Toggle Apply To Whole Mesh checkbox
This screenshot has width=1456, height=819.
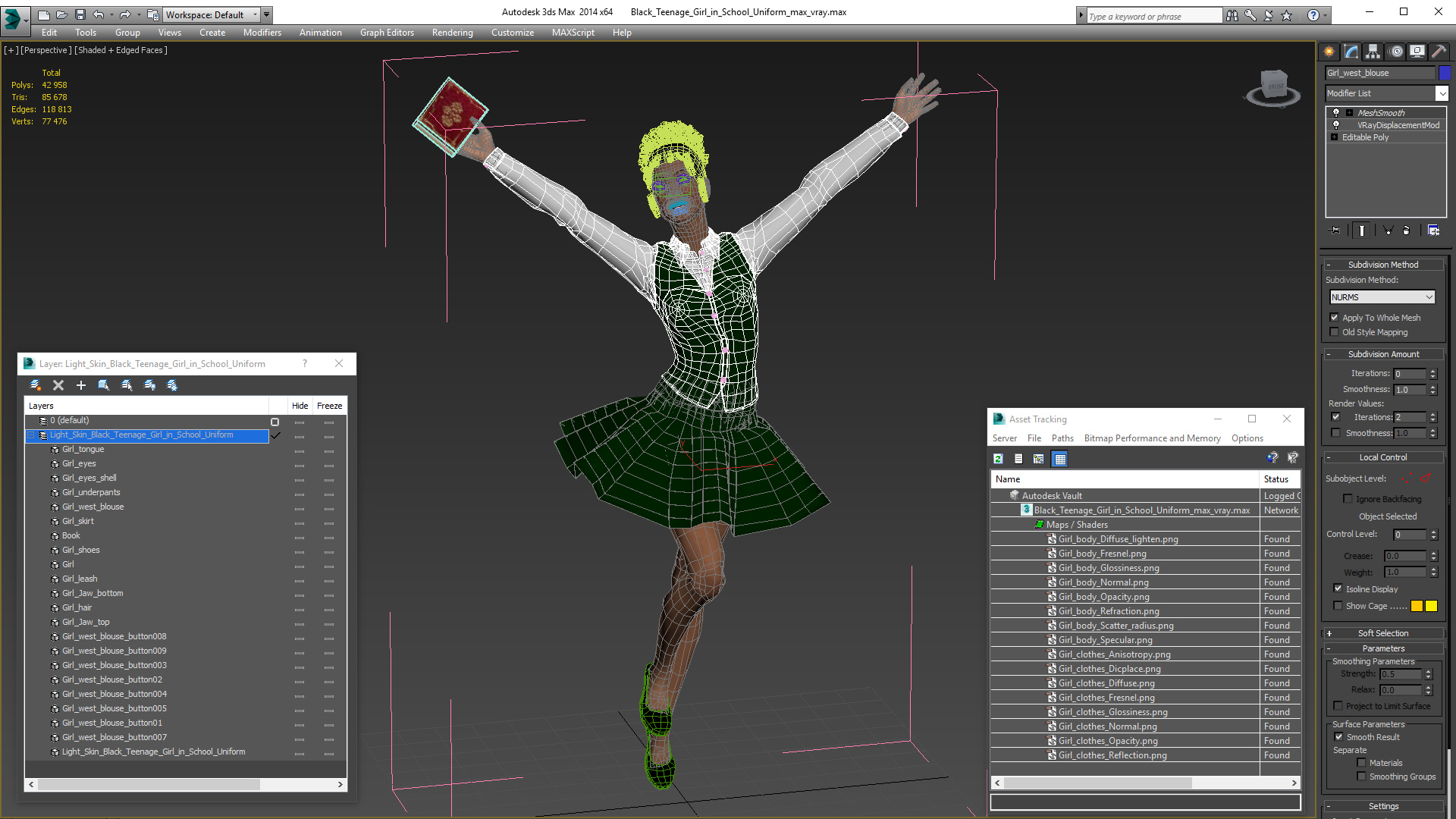point(1335,318)
